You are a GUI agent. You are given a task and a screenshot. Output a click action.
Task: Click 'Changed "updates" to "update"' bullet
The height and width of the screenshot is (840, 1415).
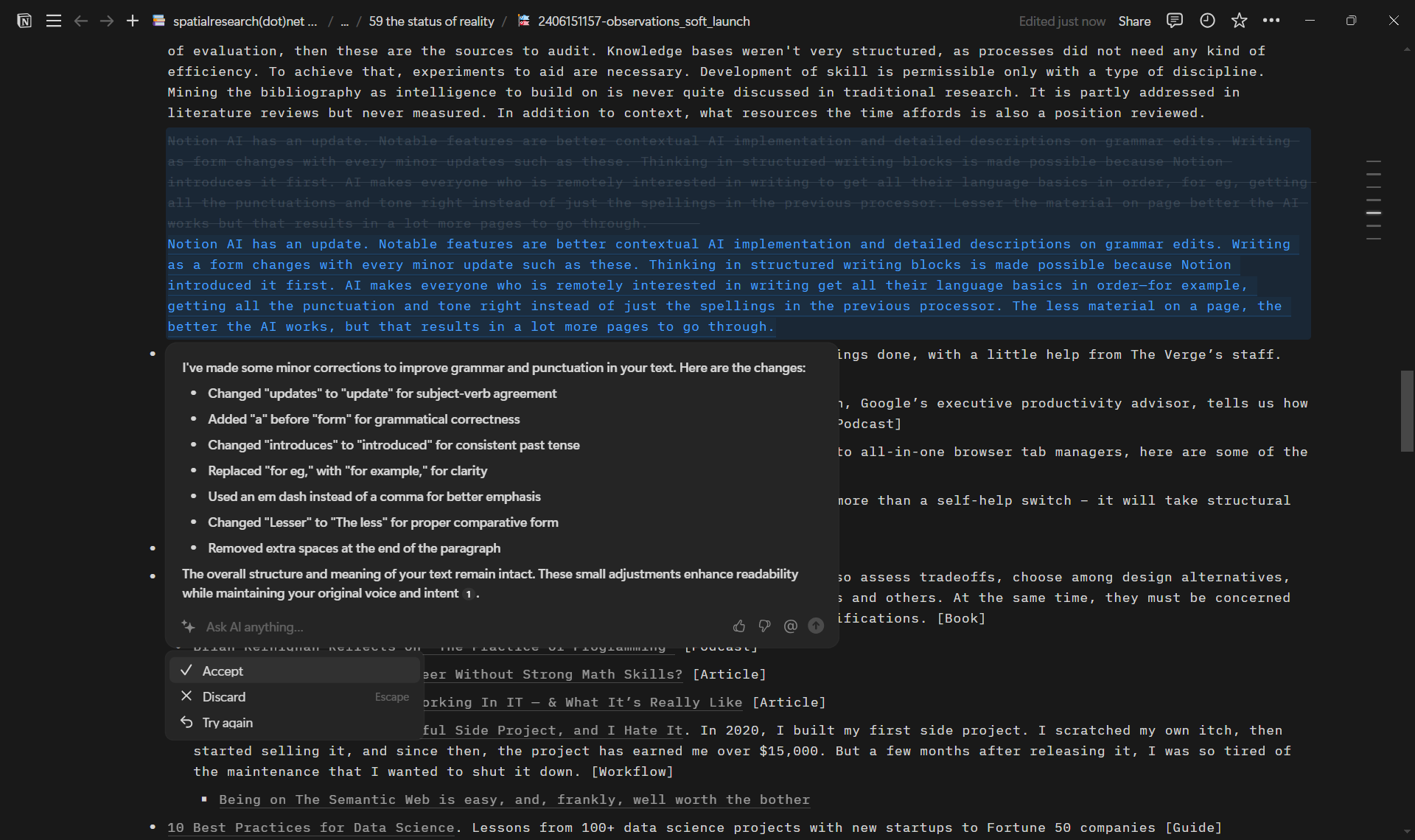tap(382, 393)
